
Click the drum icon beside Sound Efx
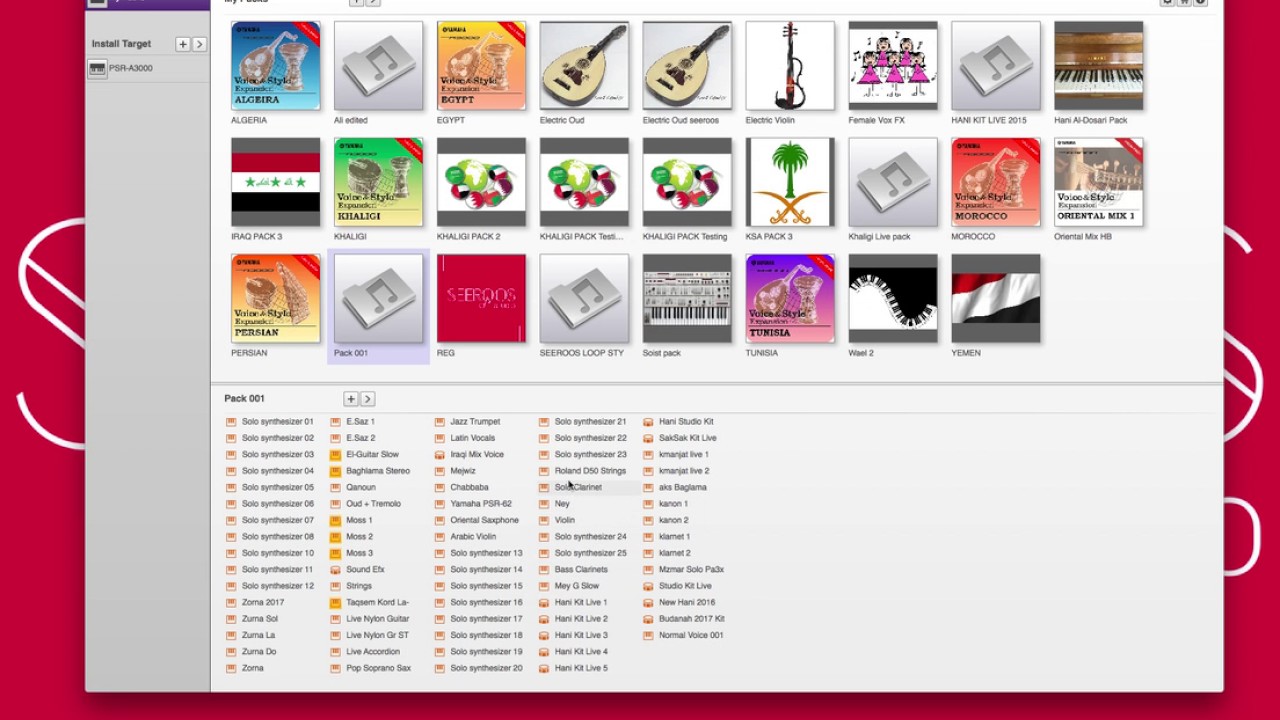click(x=335, y=570)
